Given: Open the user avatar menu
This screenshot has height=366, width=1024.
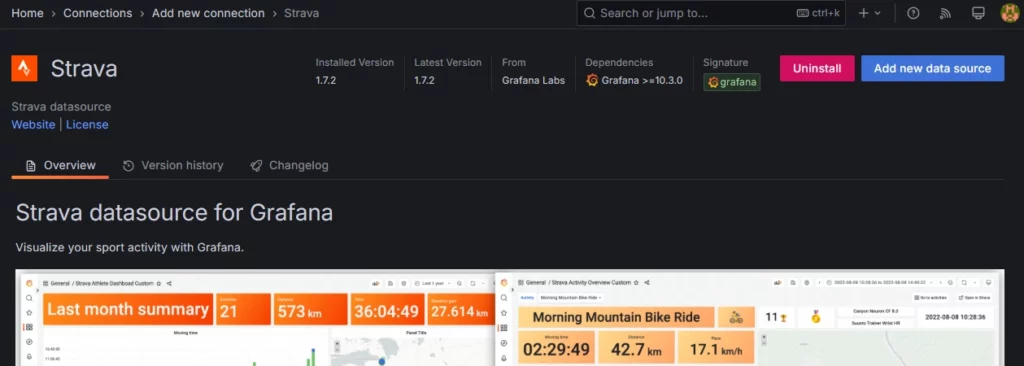Looking at the screenshot, I should (x=1010, y=13).
